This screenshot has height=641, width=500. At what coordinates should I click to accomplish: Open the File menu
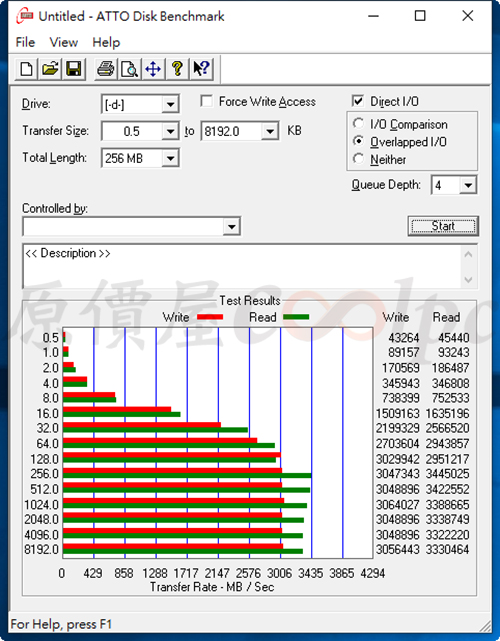pos(25,42)
